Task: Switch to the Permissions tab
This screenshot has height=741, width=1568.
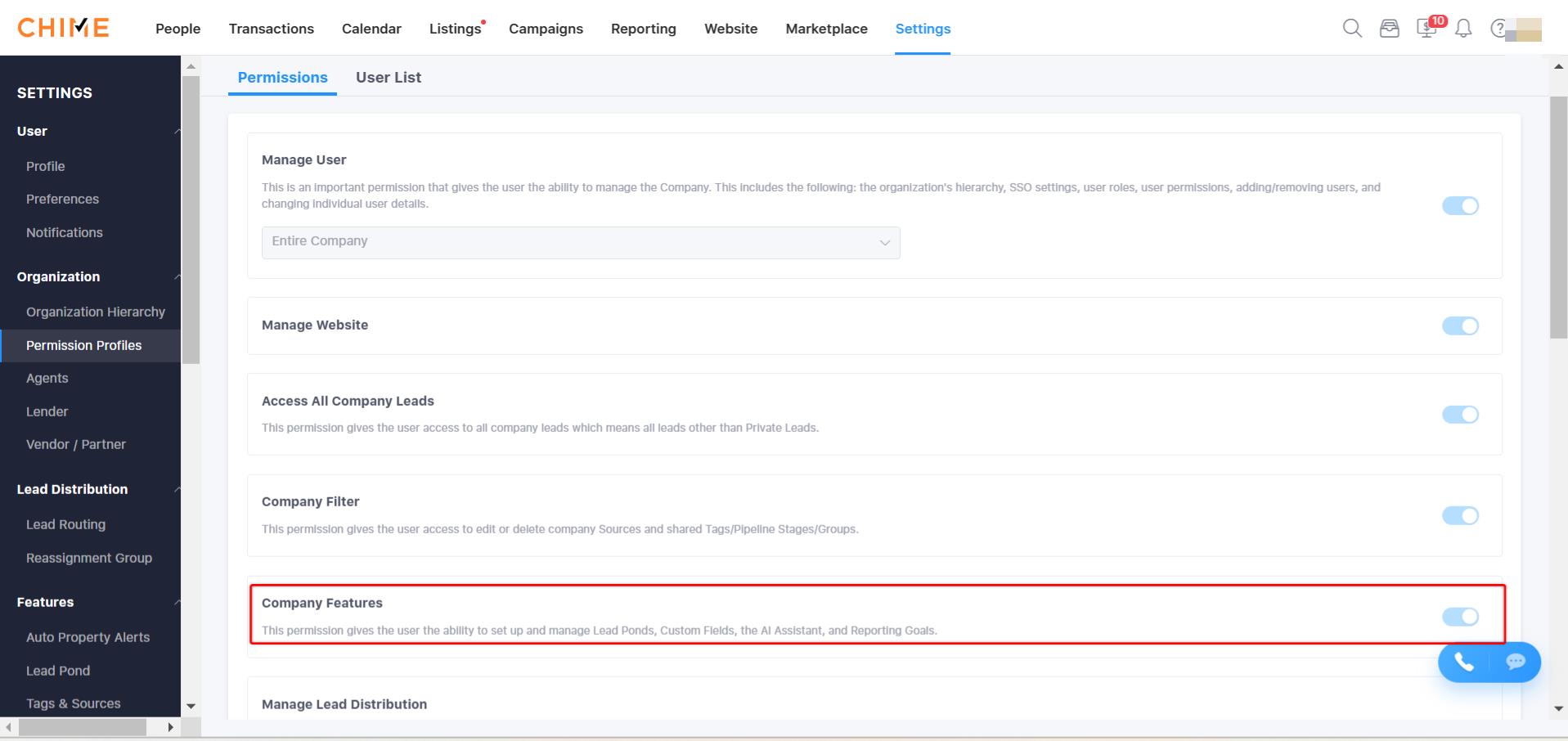Action: pyautogui.click(x=282, y=78)
